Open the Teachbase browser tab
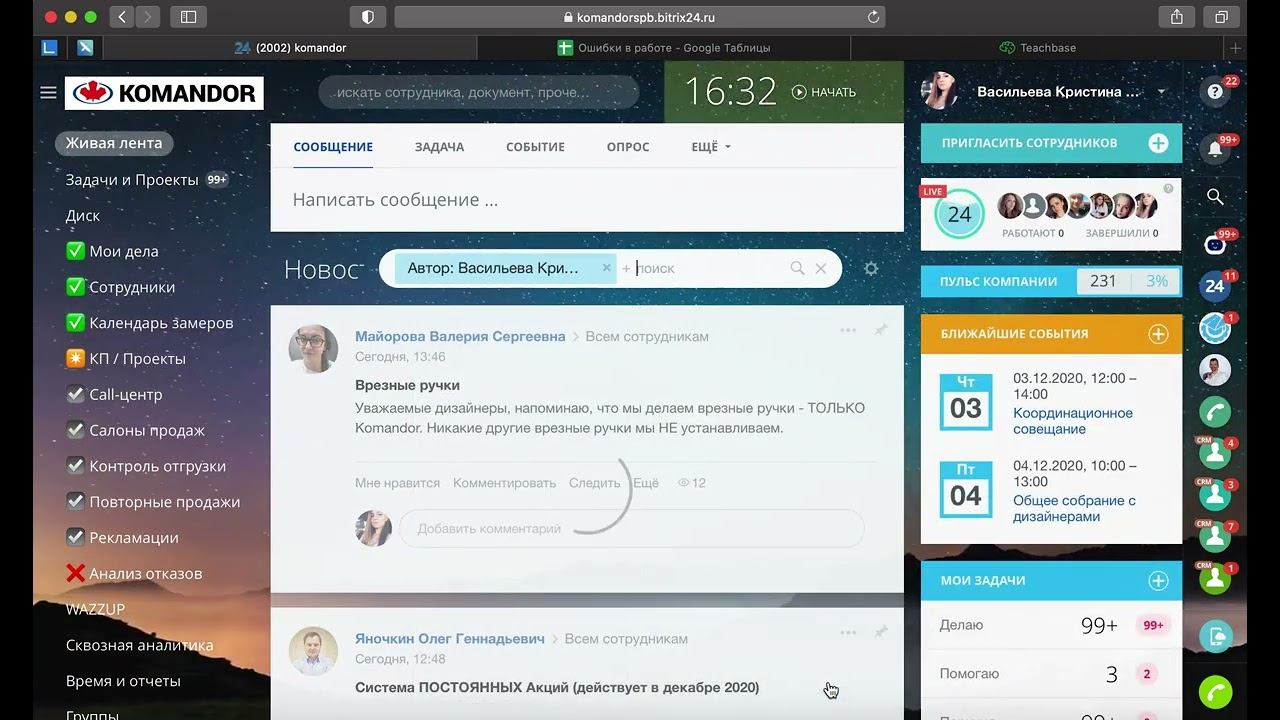Image resolution: width=1280 pixels, height=720 pixels. (x=1037, y=47)
